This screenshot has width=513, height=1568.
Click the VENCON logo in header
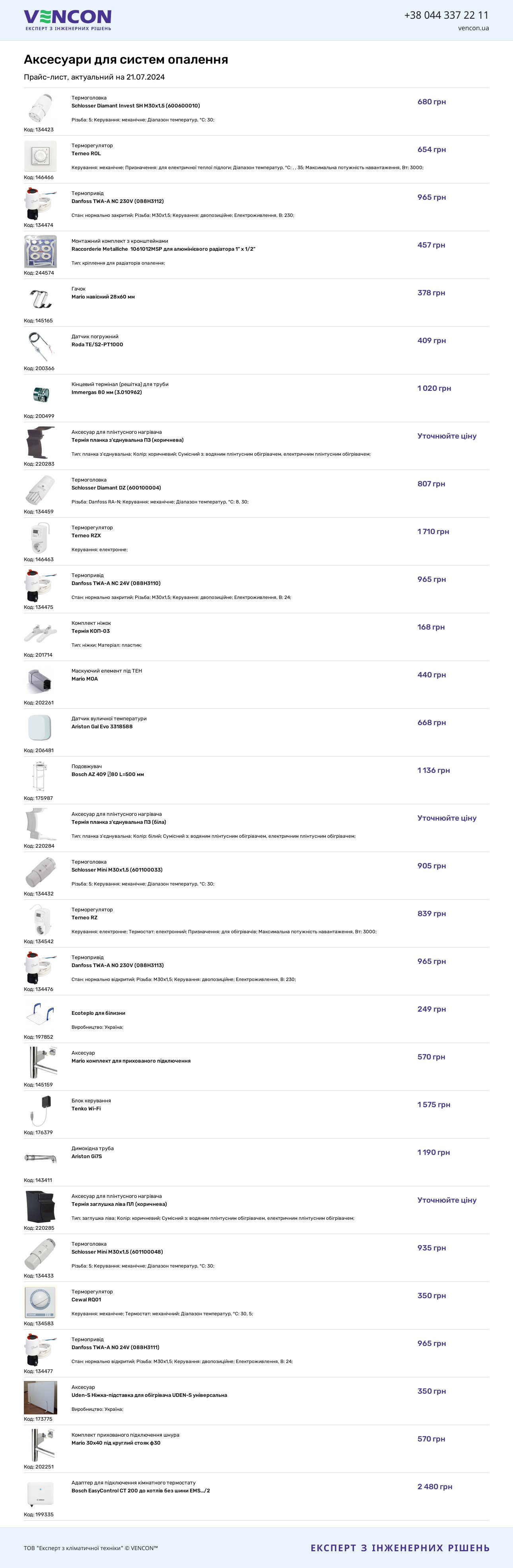coord(68,20)
